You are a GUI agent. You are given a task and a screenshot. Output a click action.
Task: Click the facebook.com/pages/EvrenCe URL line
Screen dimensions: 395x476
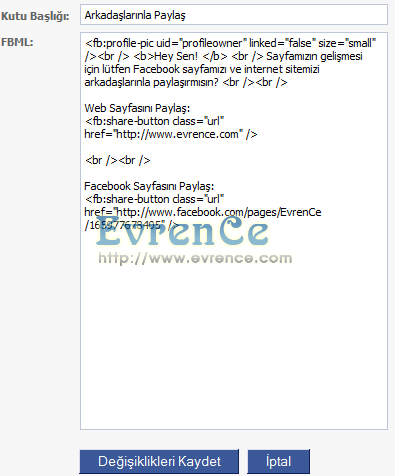click(x=203, y=212)
